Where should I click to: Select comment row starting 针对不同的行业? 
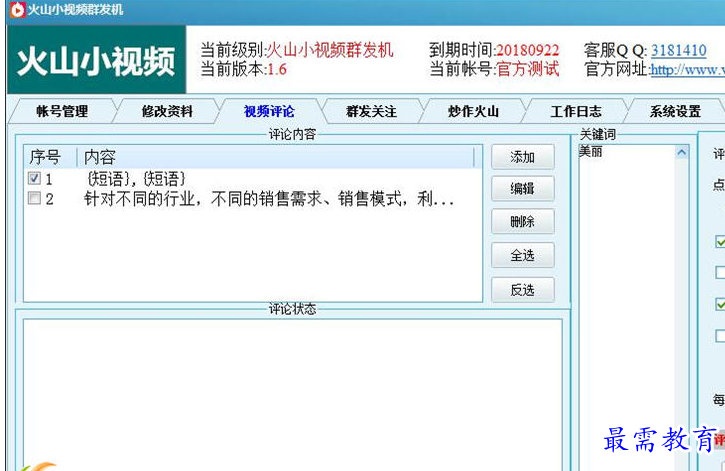tap(268, 199)
